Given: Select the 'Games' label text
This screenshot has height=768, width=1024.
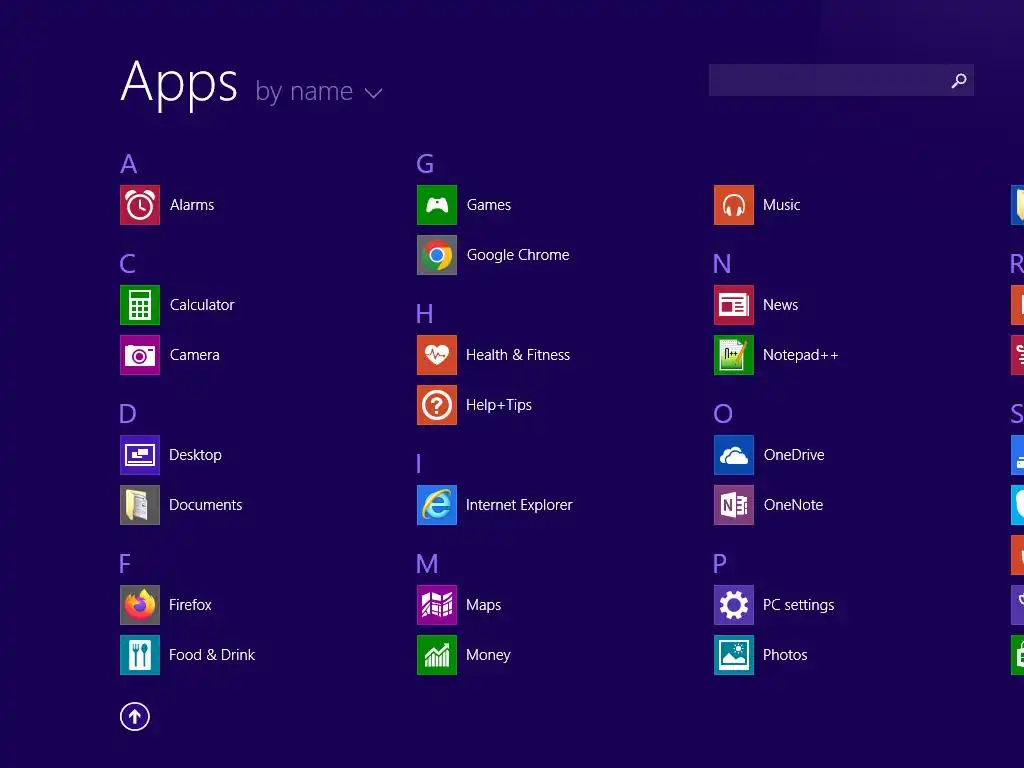Looking at the screenshot, I should click(x=489, y=205).
